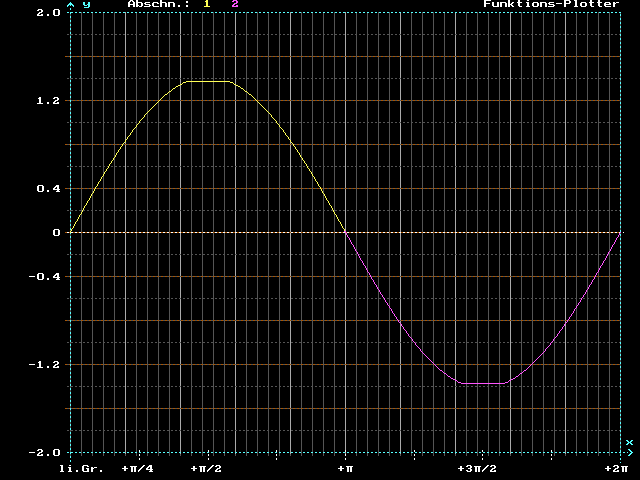
Task: Click the +3π/2 x-axis label
Action: click(477, 469)
